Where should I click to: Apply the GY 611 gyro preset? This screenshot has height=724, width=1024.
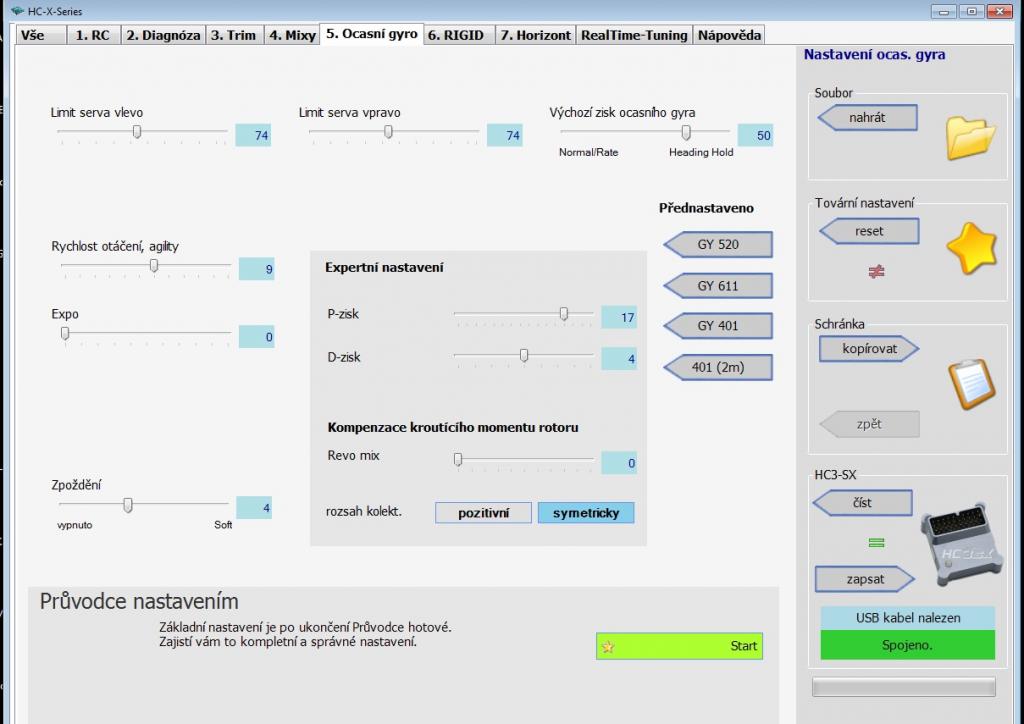pyautogui.click(x=718, y=286)
